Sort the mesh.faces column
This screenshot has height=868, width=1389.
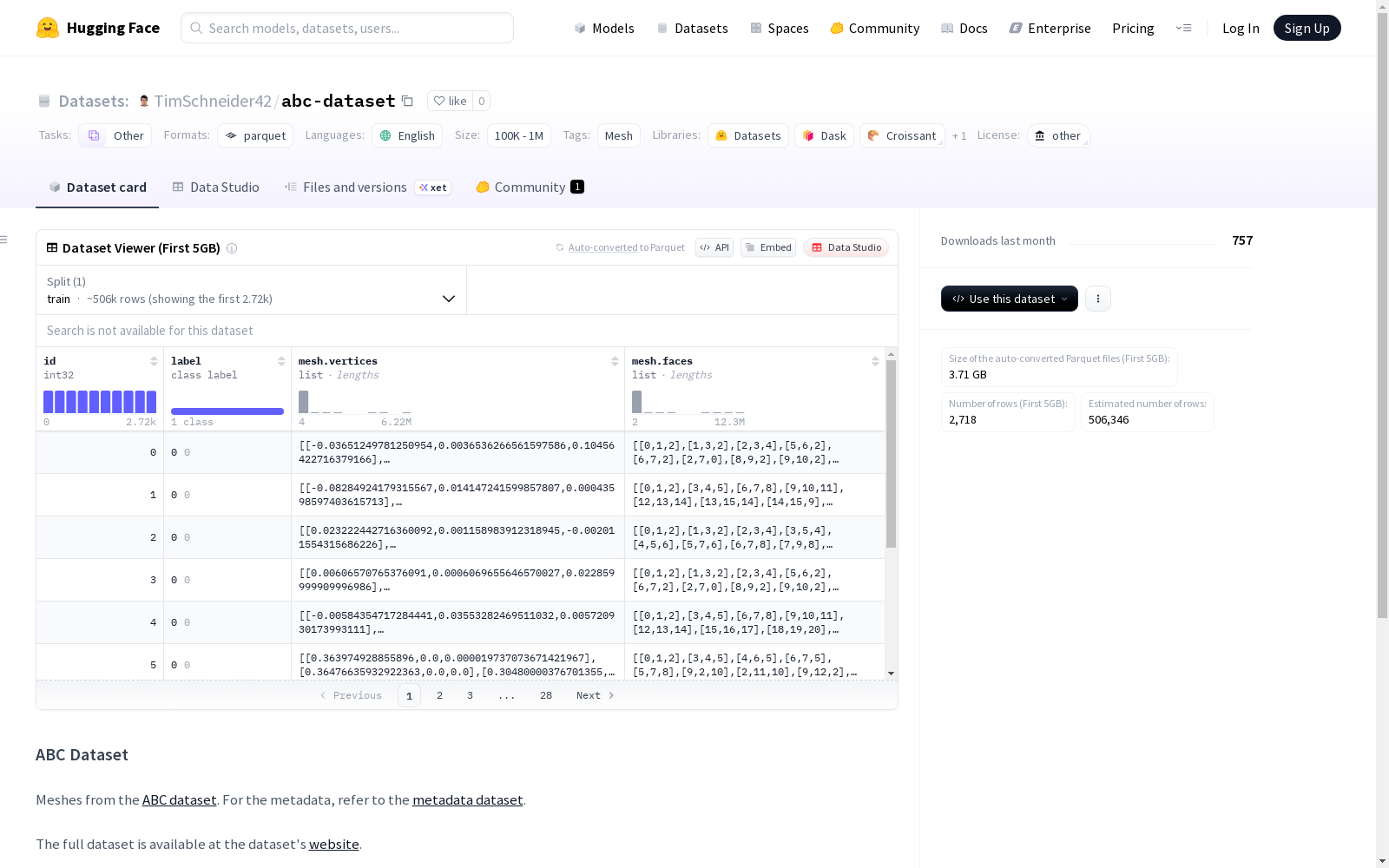coord(875,361)
